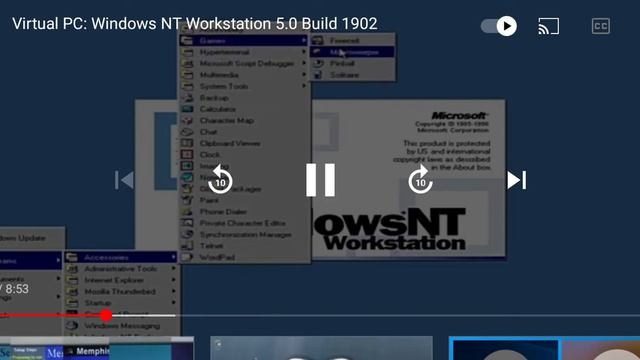The image size is (640, 360).
Task: Click the Microsoft logo in the splash window
Action: click(x=459, y=116)
